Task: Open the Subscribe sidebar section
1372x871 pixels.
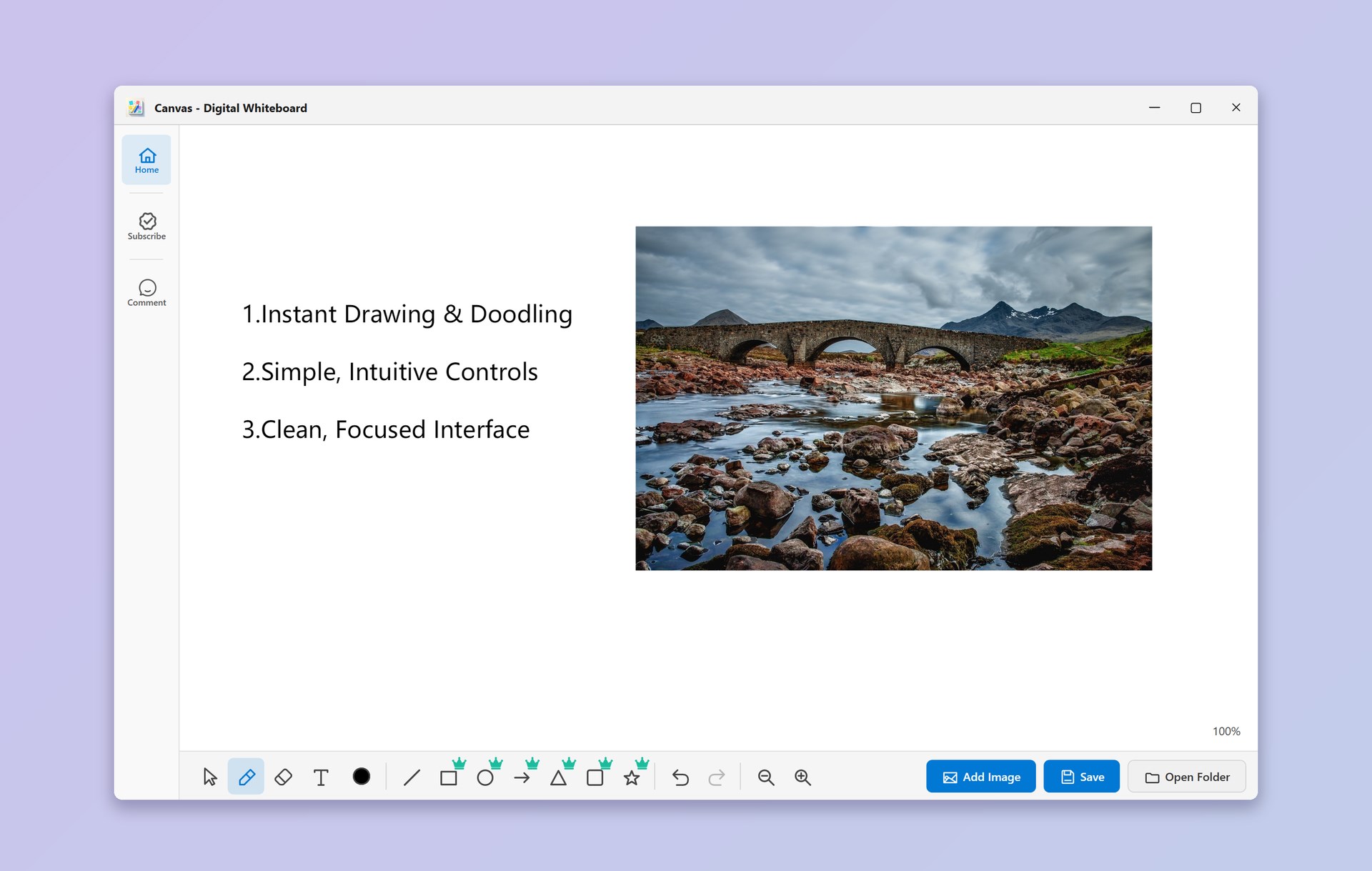Action: (x=146, y=226)
